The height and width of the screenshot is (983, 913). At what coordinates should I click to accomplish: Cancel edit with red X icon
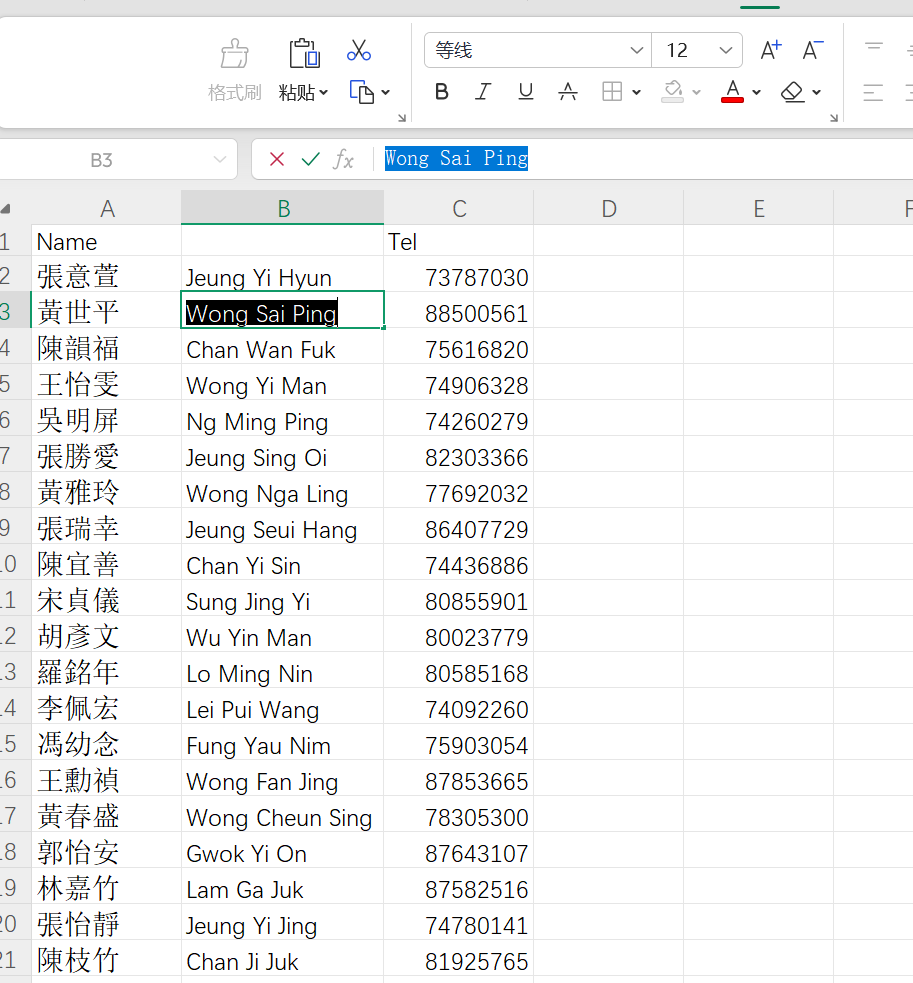pos(277,159)
